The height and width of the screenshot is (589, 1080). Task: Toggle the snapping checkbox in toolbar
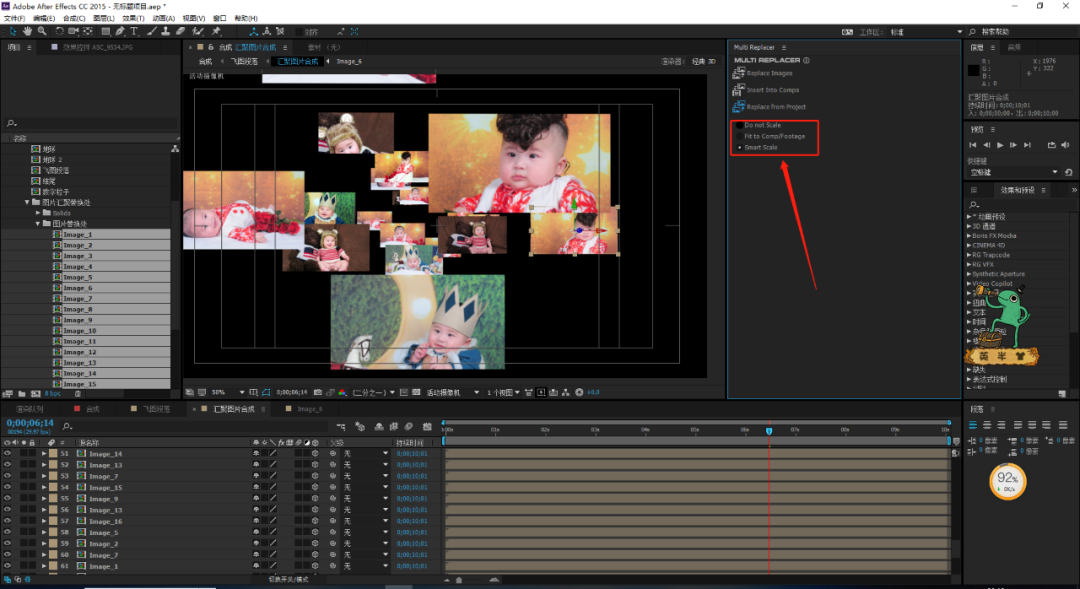pos(298,32)
